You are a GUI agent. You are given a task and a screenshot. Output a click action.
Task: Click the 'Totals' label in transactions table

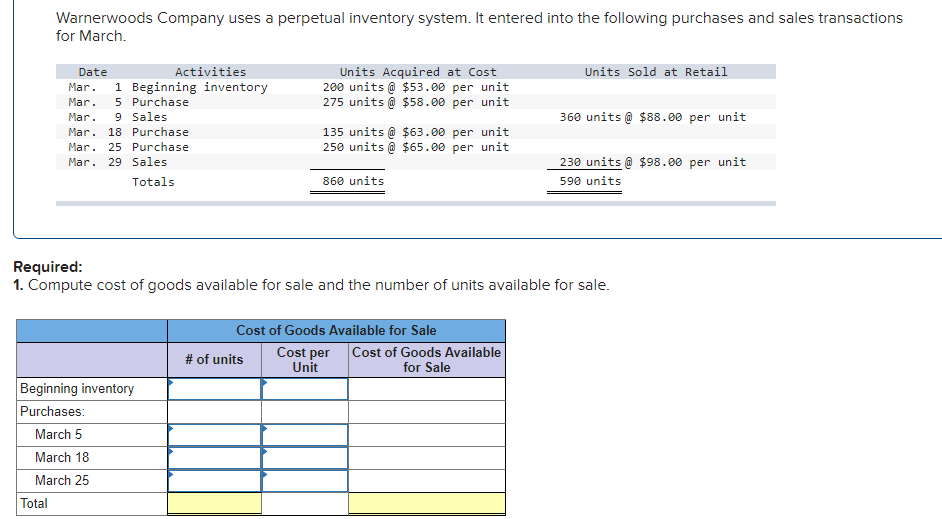[153, 182]
